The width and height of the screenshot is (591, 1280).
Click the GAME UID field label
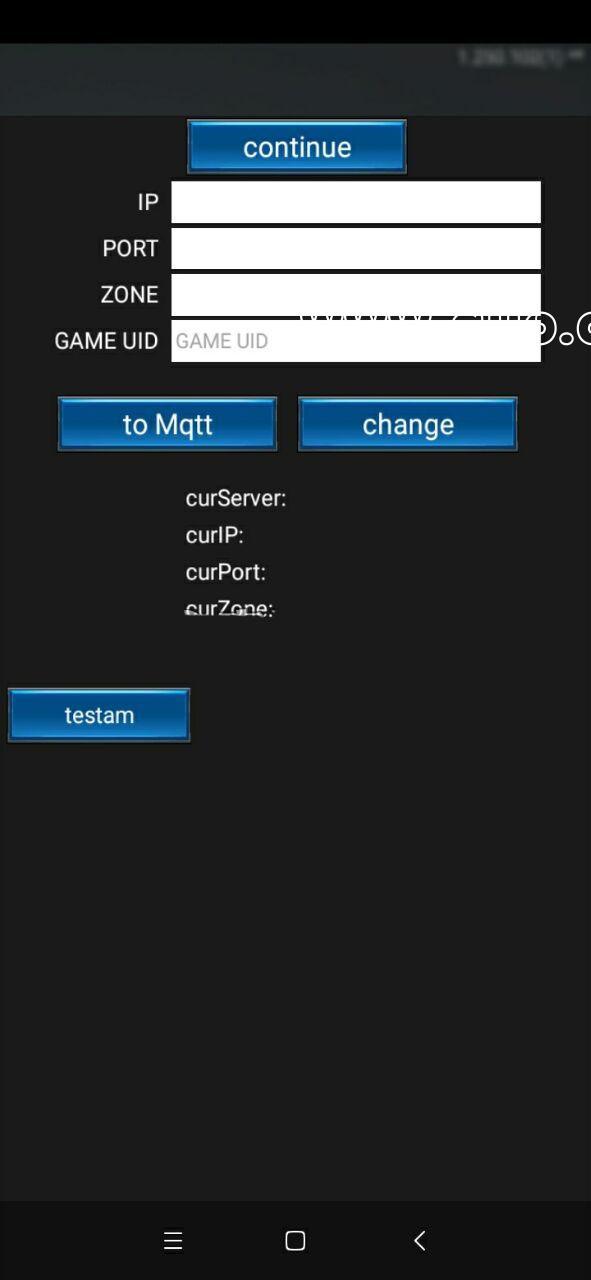coord(106,341)
